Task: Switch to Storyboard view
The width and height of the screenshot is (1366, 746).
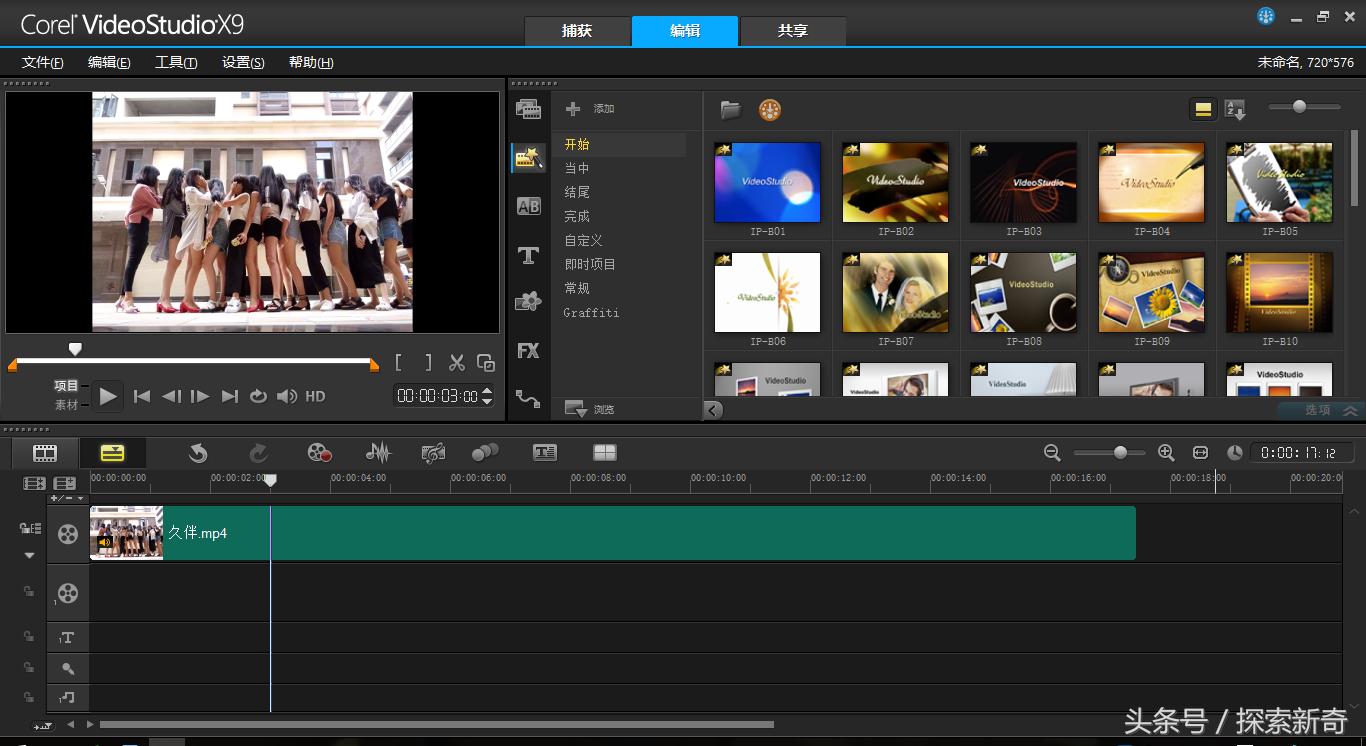Action: pos(45,453)
